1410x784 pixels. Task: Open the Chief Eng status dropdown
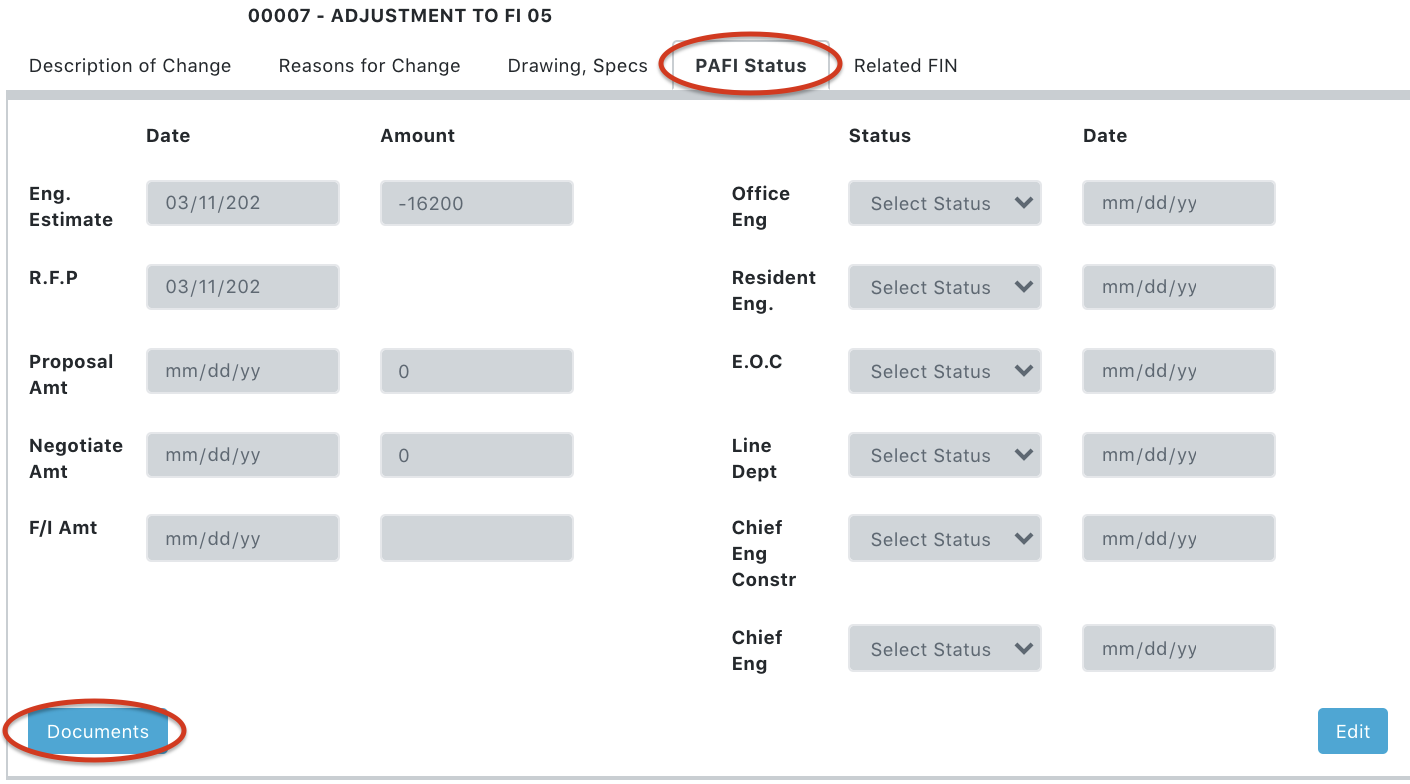[944, 649]
